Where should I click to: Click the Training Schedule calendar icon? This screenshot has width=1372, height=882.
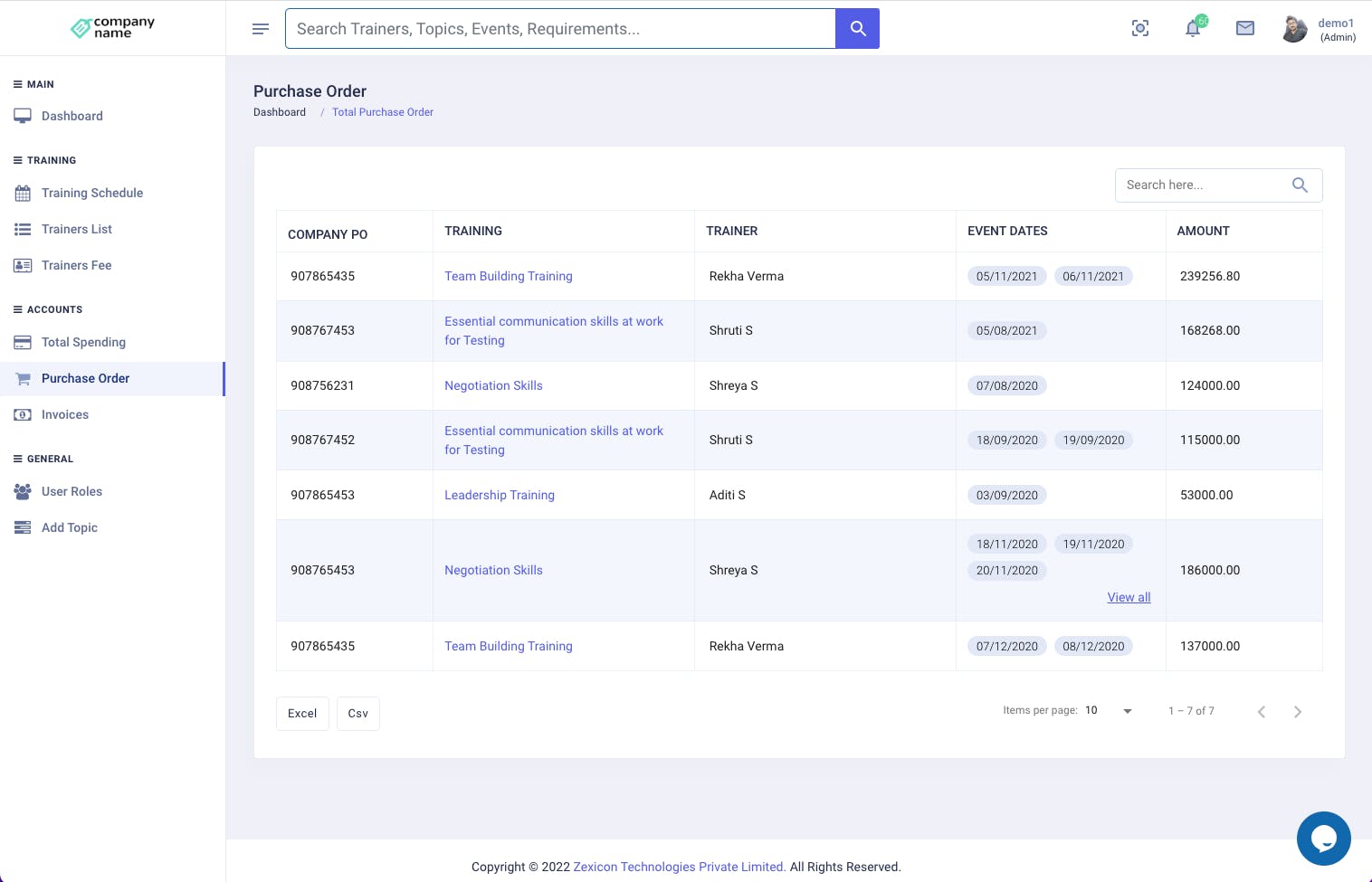[x=23, y=193]
